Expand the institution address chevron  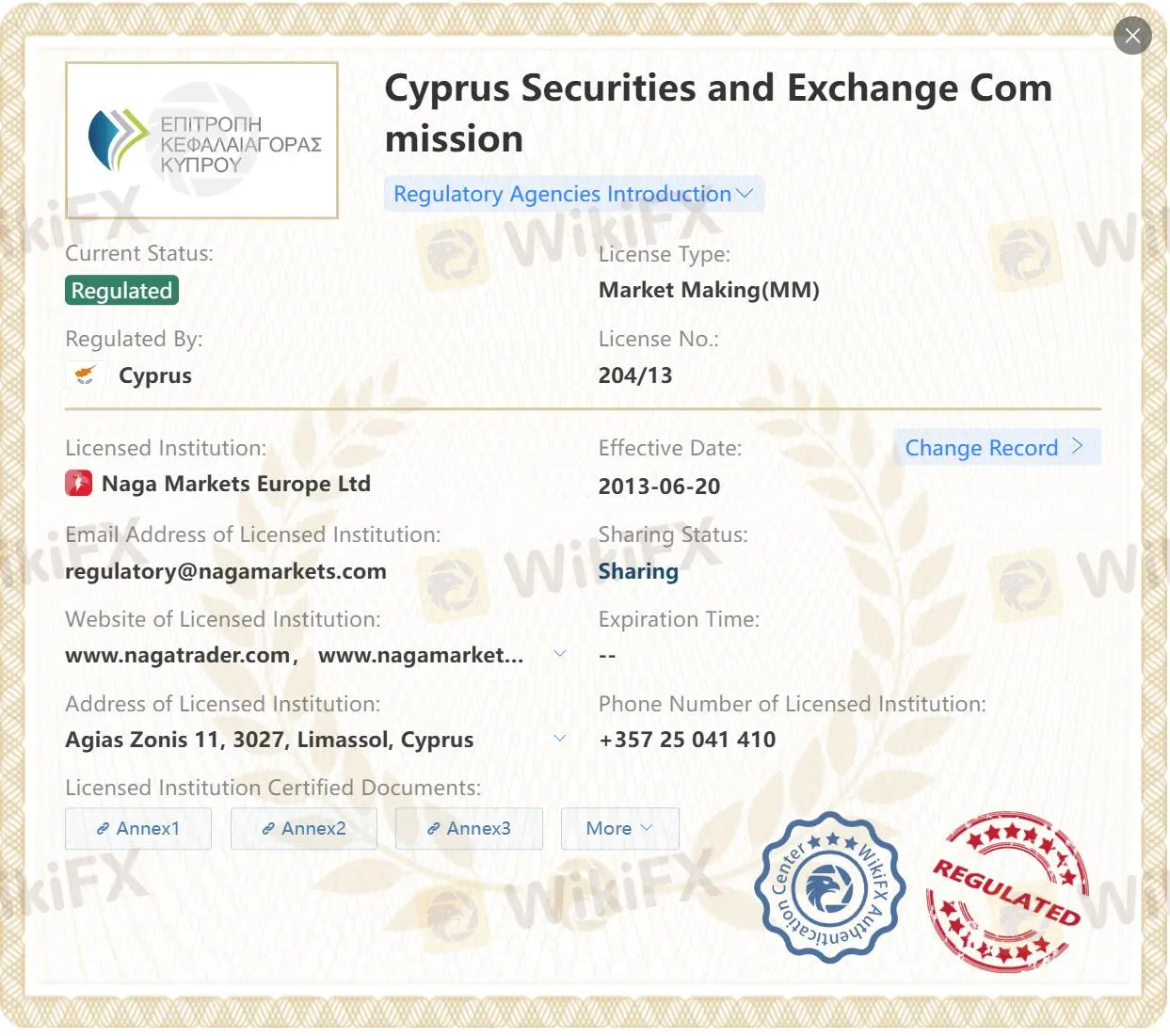560,738
